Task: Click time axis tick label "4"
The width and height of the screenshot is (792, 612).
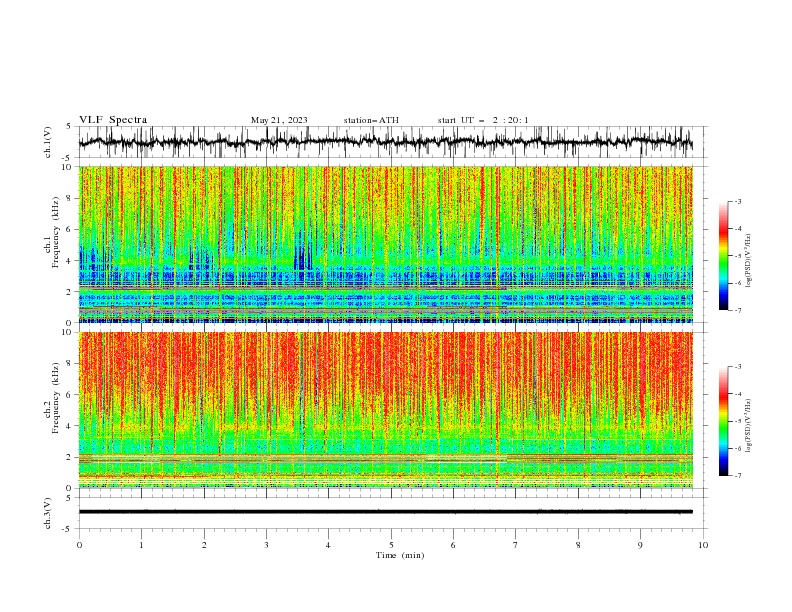Action: click(328, 545)
